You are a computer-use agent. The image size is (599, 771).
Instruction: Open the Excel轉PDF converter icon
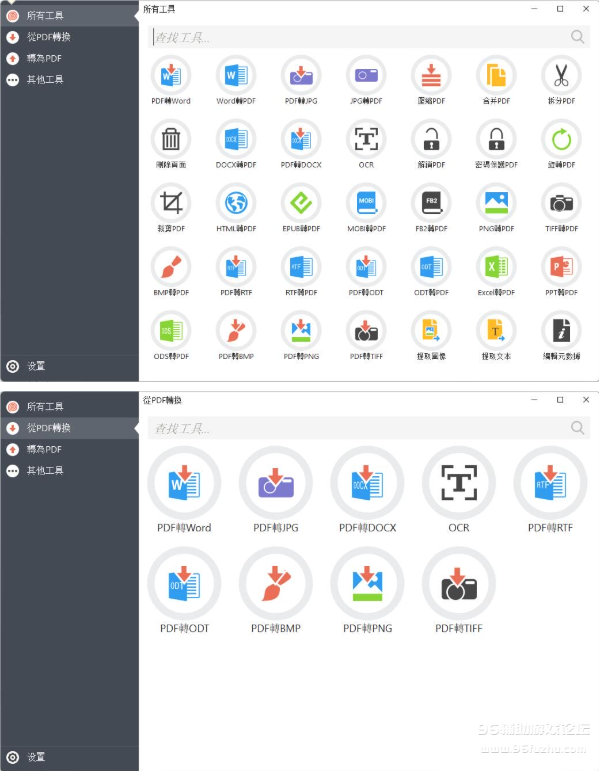pos(496,267)
